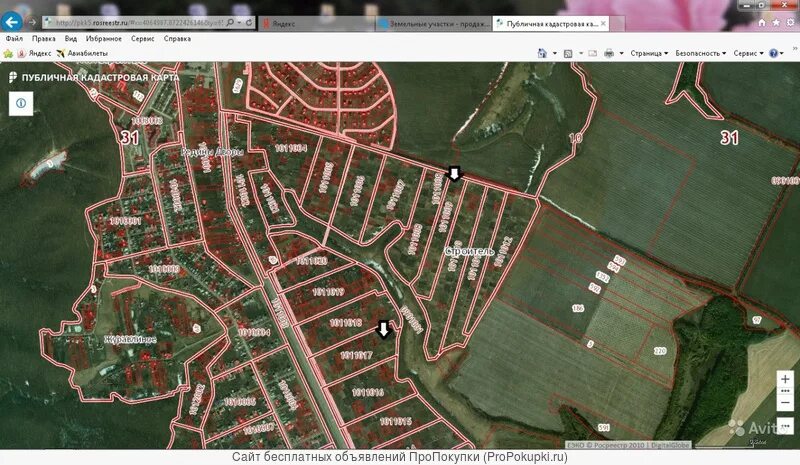Open a new tab with the blank tab button

(617, 23)
